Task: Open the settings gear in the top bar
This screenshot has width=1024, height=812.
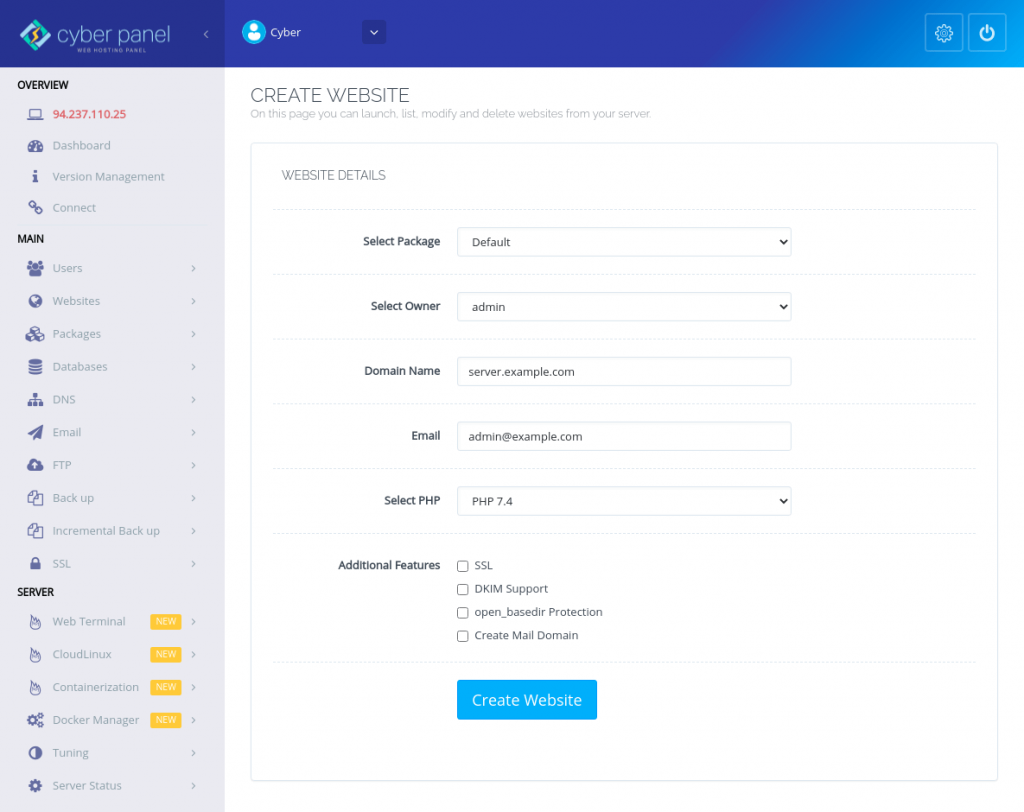Action: [x=943, y=32]
